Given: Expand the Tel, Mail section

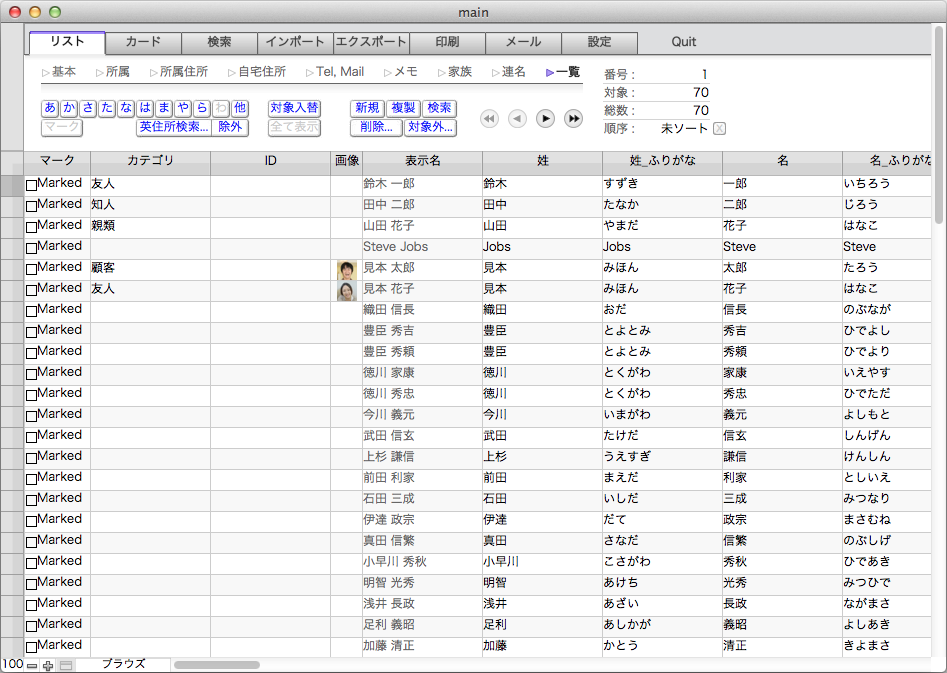Looking at the screenshot, I should tap(310, 72).
